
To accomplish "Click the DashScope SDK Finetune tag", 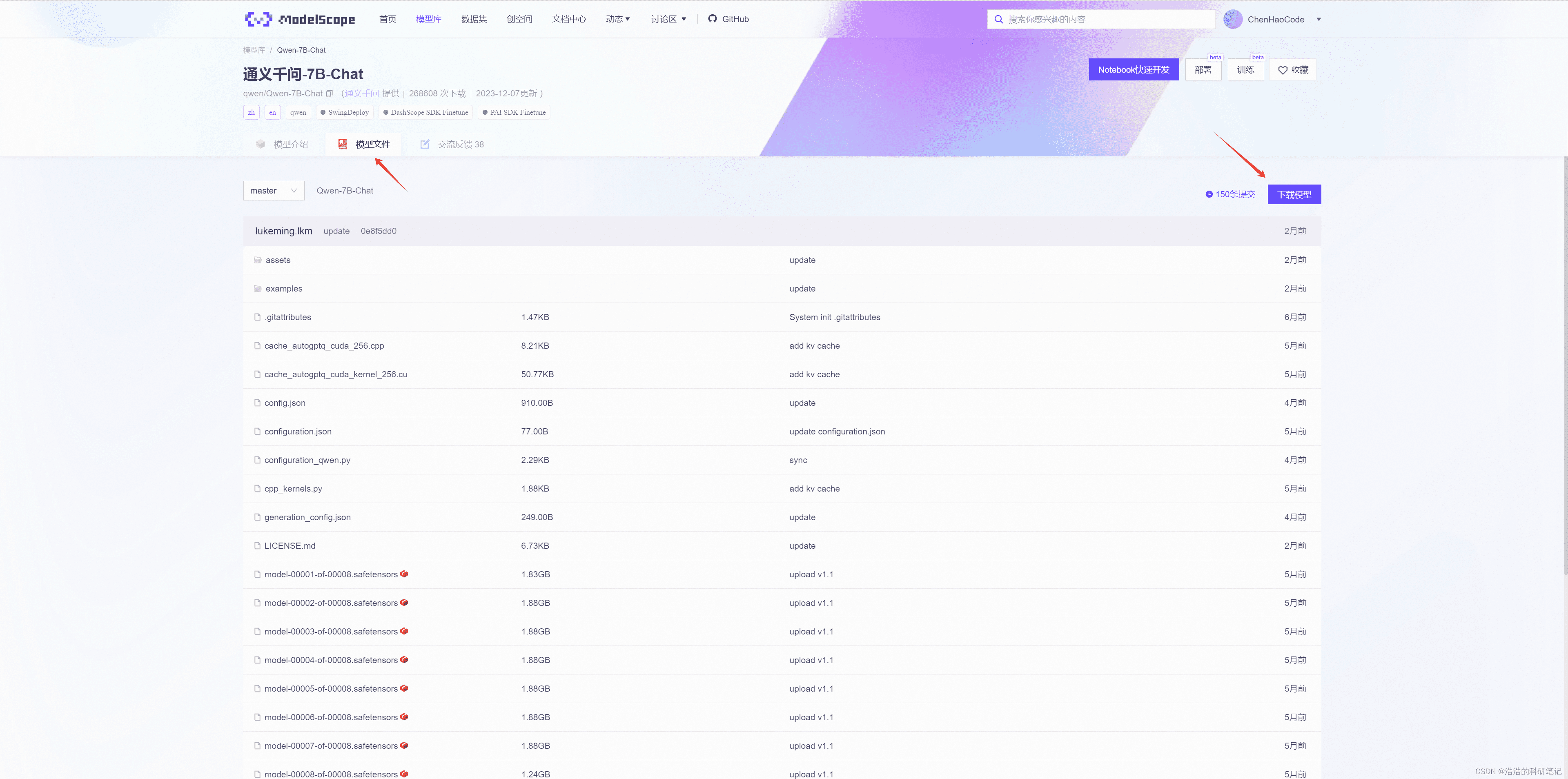I will 425,113.
